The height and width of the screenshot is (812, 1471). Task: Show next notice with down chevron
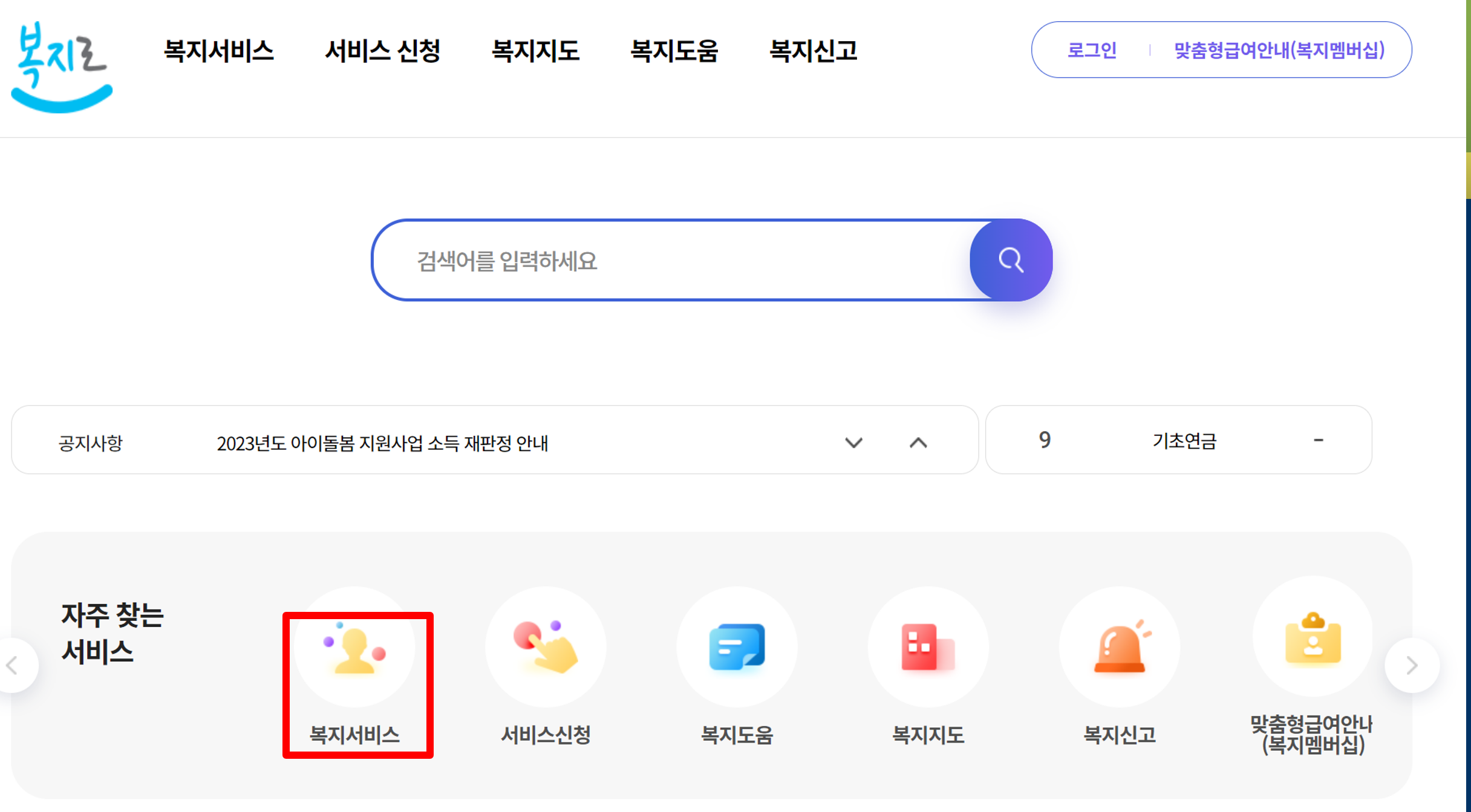(x=853, y=442)
